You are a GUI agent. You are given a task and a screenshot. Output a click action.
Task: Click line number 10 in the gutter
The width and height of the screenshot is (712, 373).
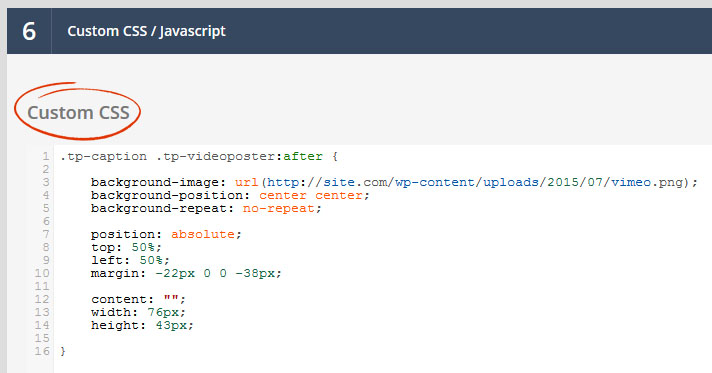point(42,273)
